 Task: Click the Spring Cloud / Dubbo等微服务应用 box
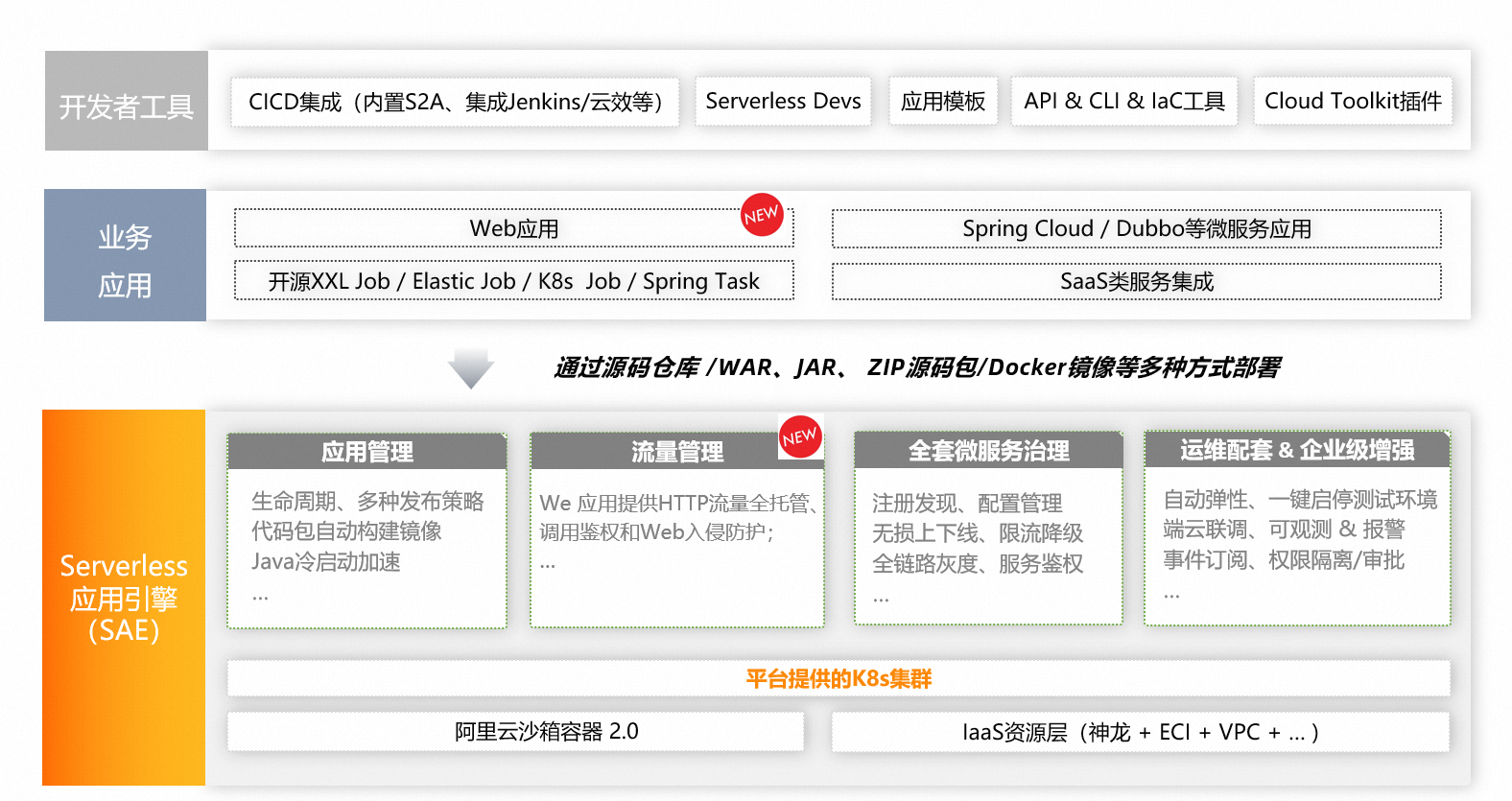click(1137, 228)
